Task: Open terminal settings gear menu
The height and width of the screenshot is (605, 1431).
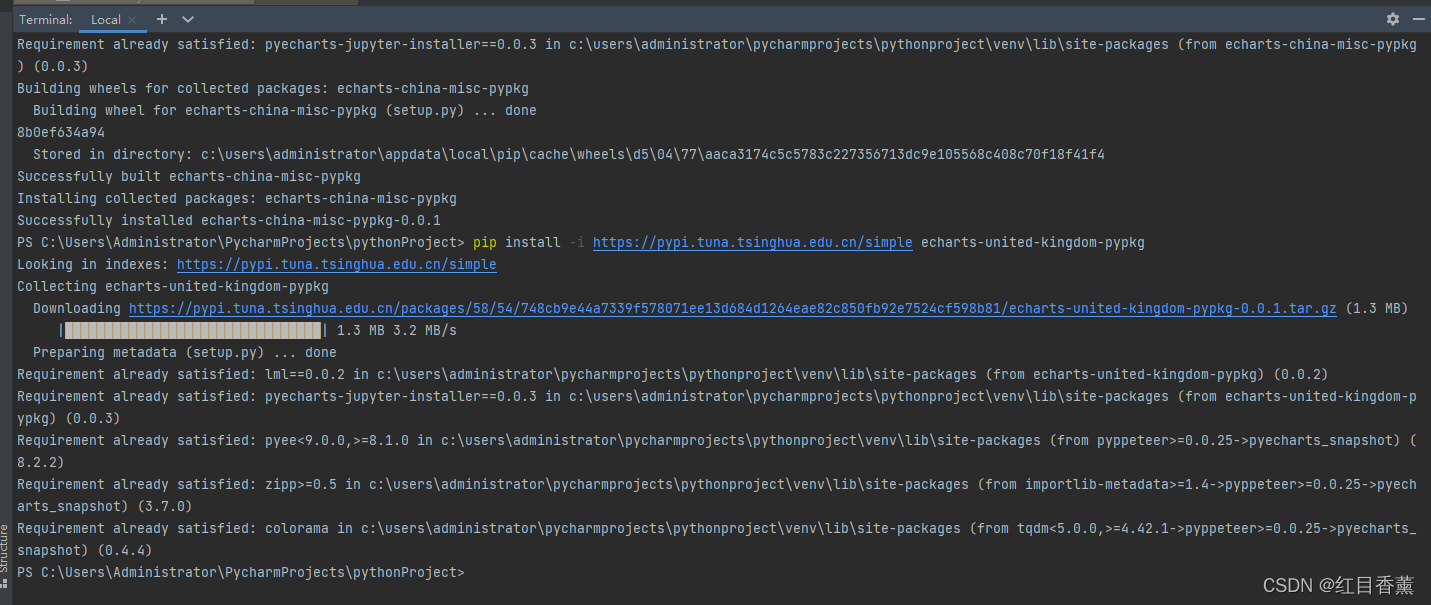Action: click(1393, 19)
